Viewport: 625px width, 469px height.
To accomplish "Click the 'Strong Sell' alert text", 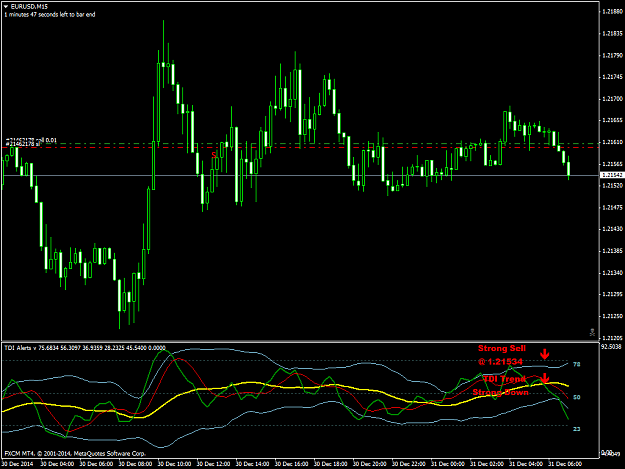I will pyautogui.click(x=502, y=349).
